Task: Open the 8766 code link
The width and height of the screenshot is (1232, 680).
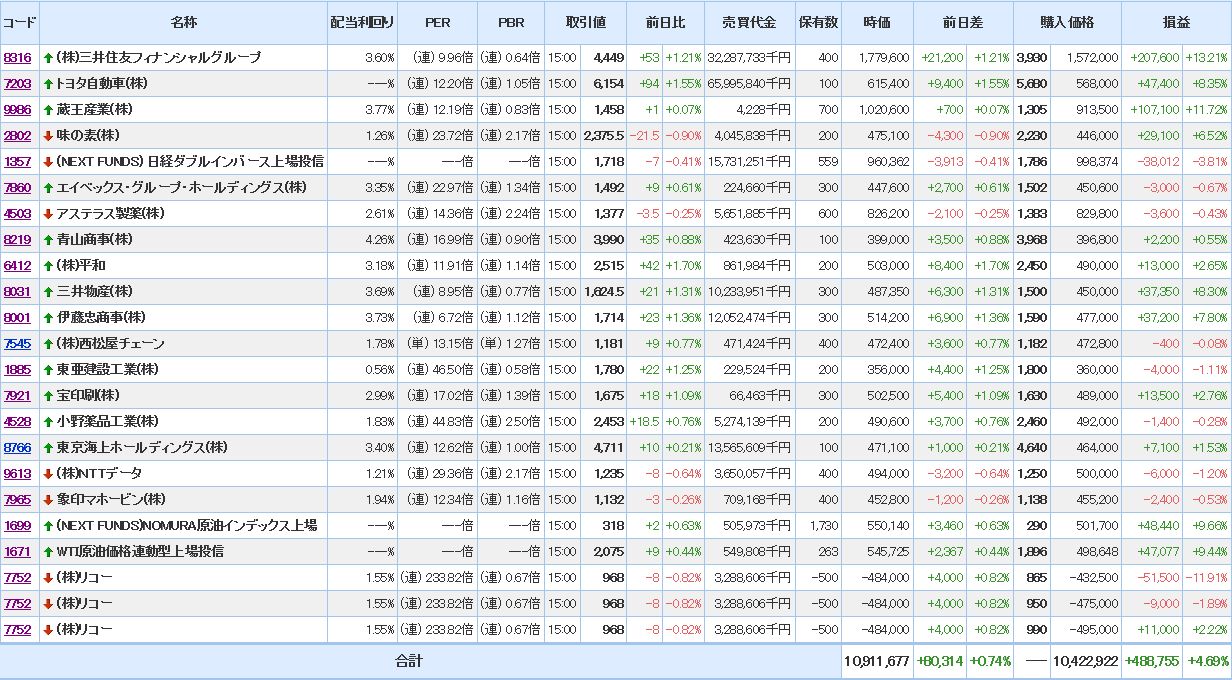Action: pyautogui.click(x=17, y=448)
